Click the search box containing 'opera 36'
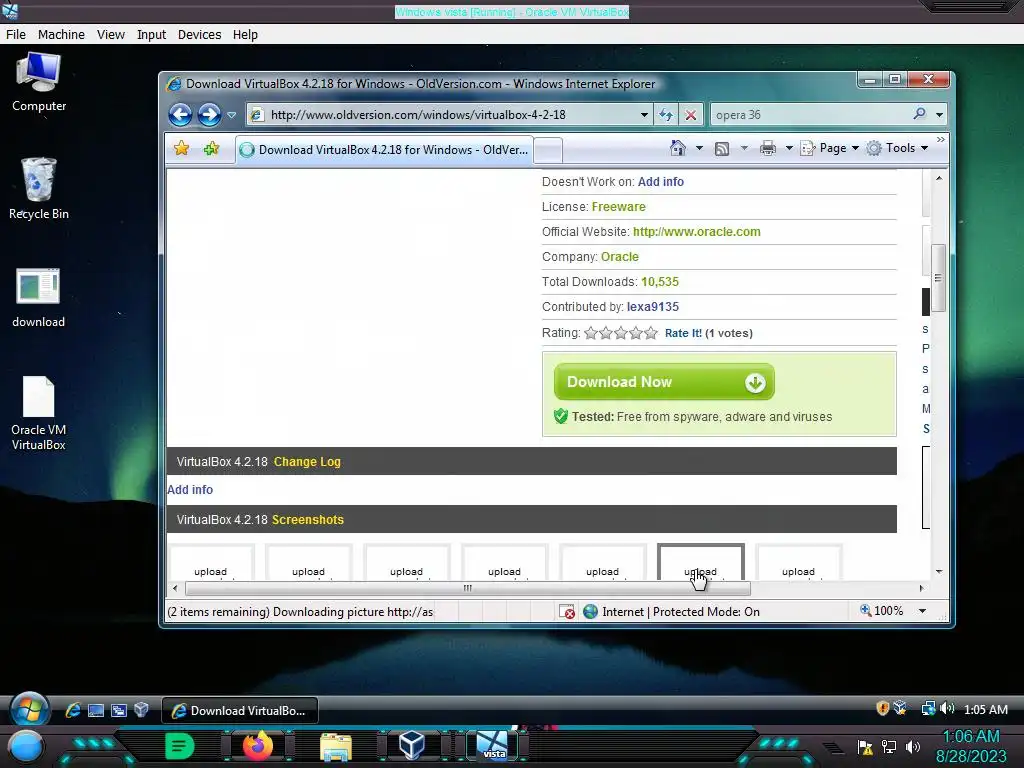 pyautogui.click(x=810, y=115)
